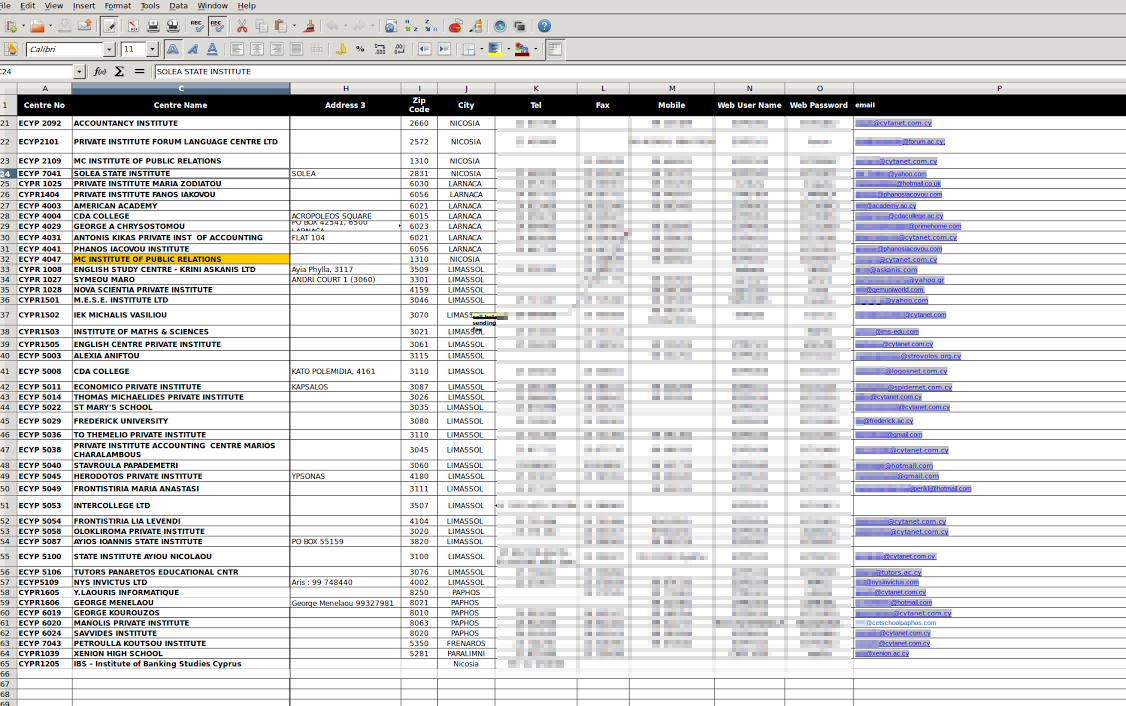The image size is (1126, 706).
Task: Toggle bold formatting
Action: click(173, 49)
